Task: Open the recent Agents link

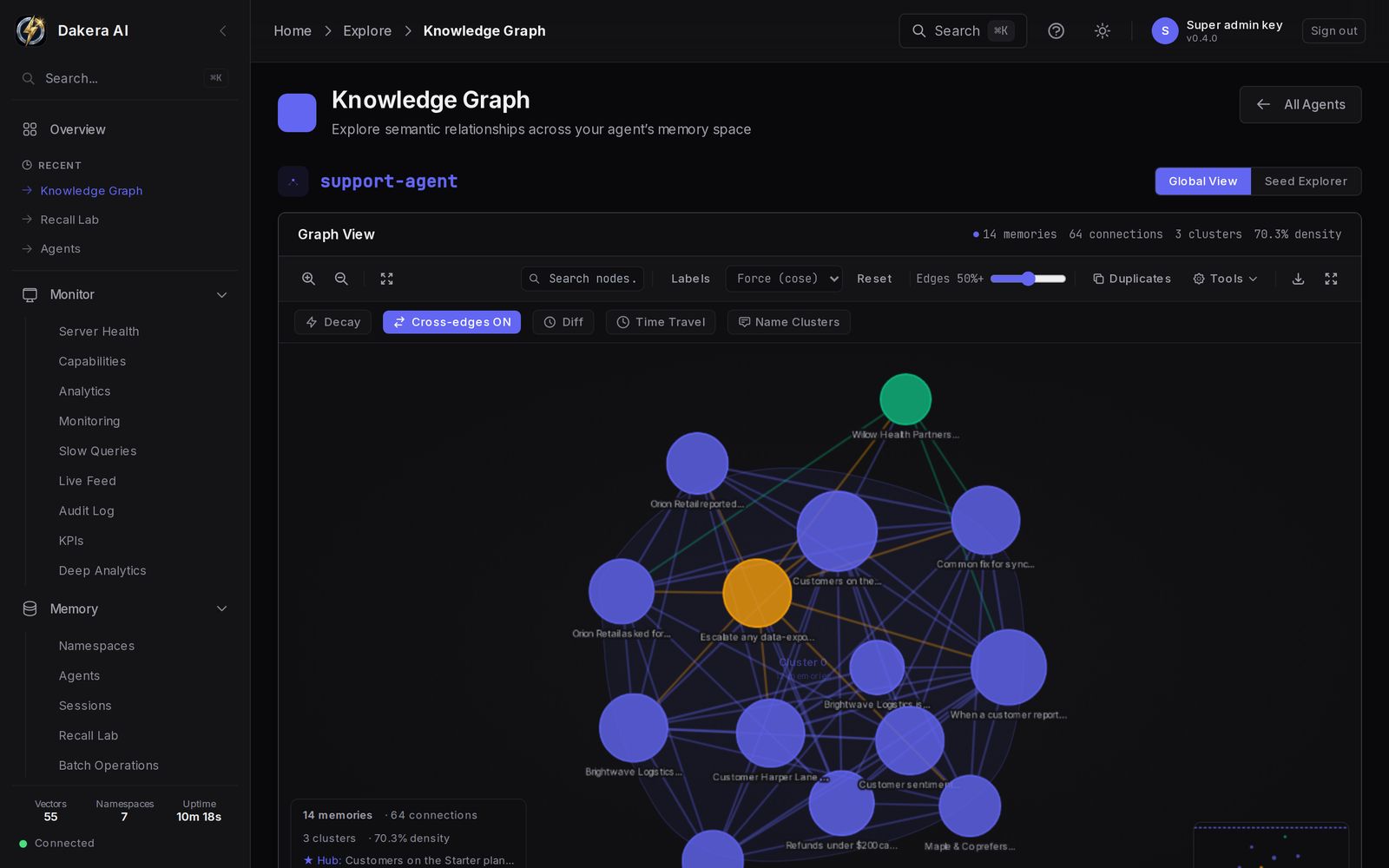Action: pyautogui.click(x=60, y=249)
